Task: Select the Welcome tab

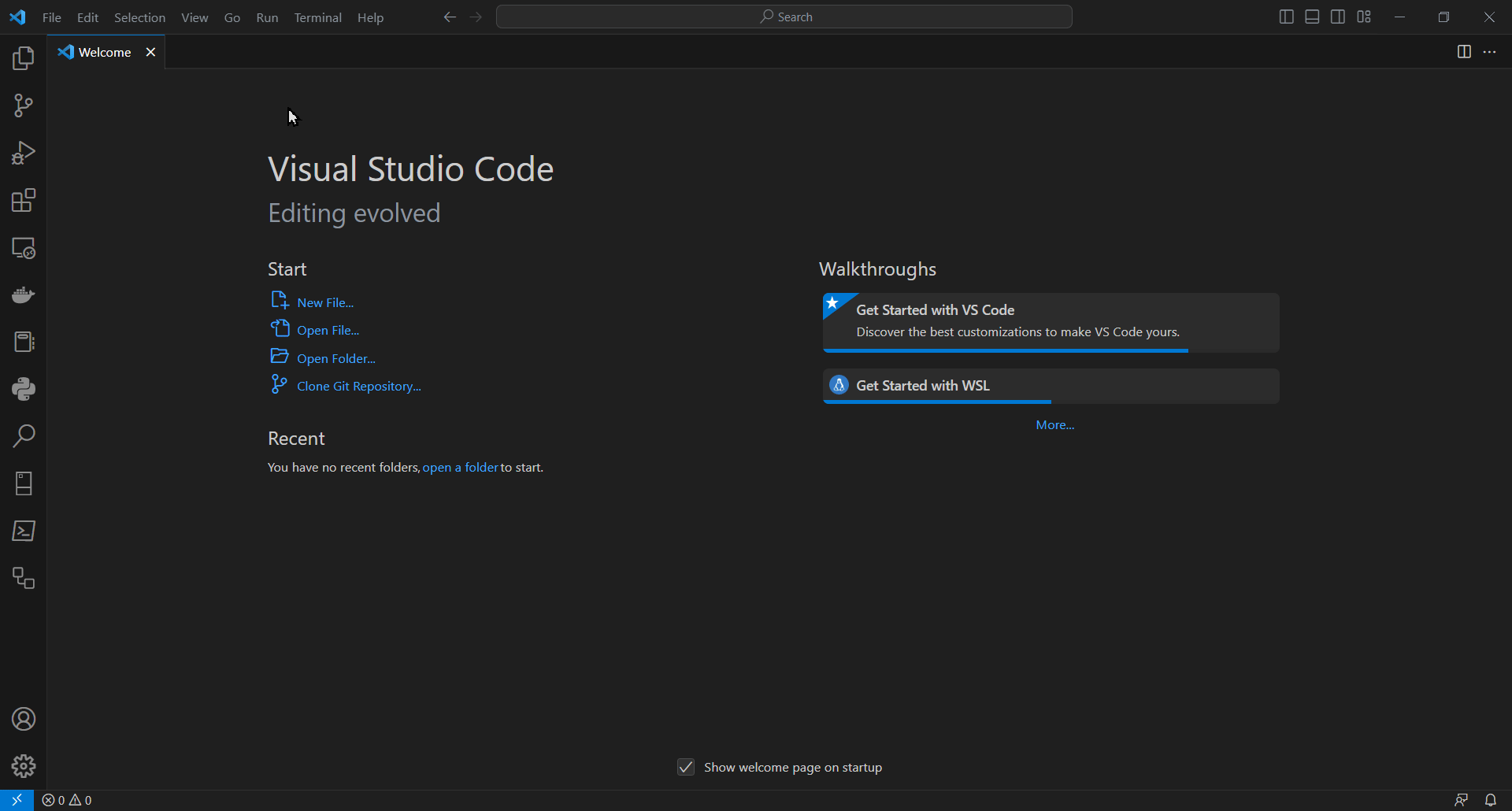Action: 104,52
